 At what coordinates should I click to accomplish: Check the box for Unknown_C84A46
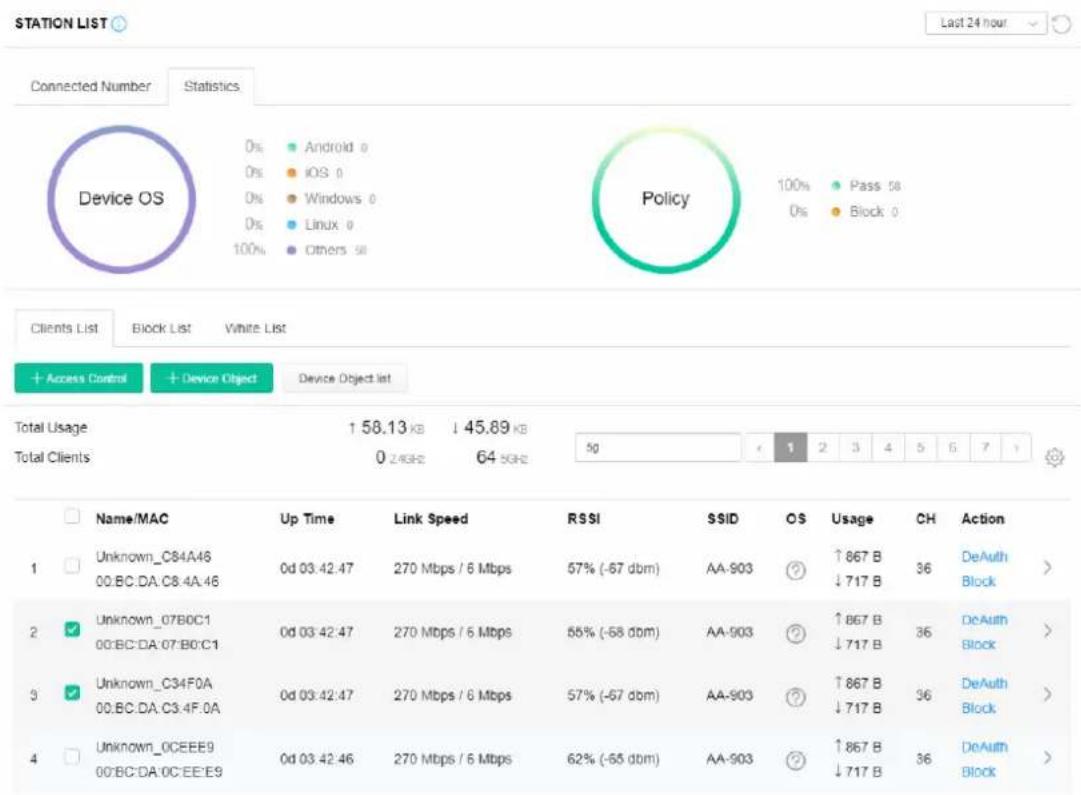click(x=72, y=566)
